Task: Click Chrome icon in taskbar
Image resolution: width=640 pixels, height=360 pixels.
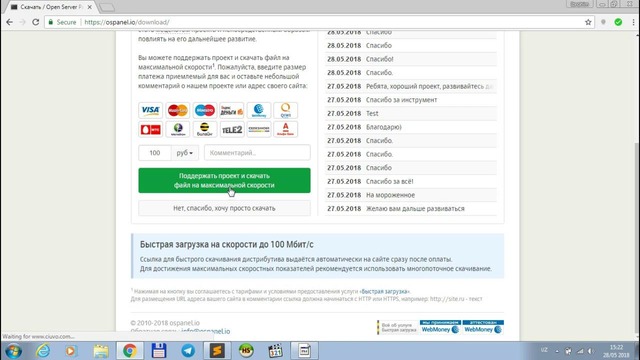Action: click(130, 351)
